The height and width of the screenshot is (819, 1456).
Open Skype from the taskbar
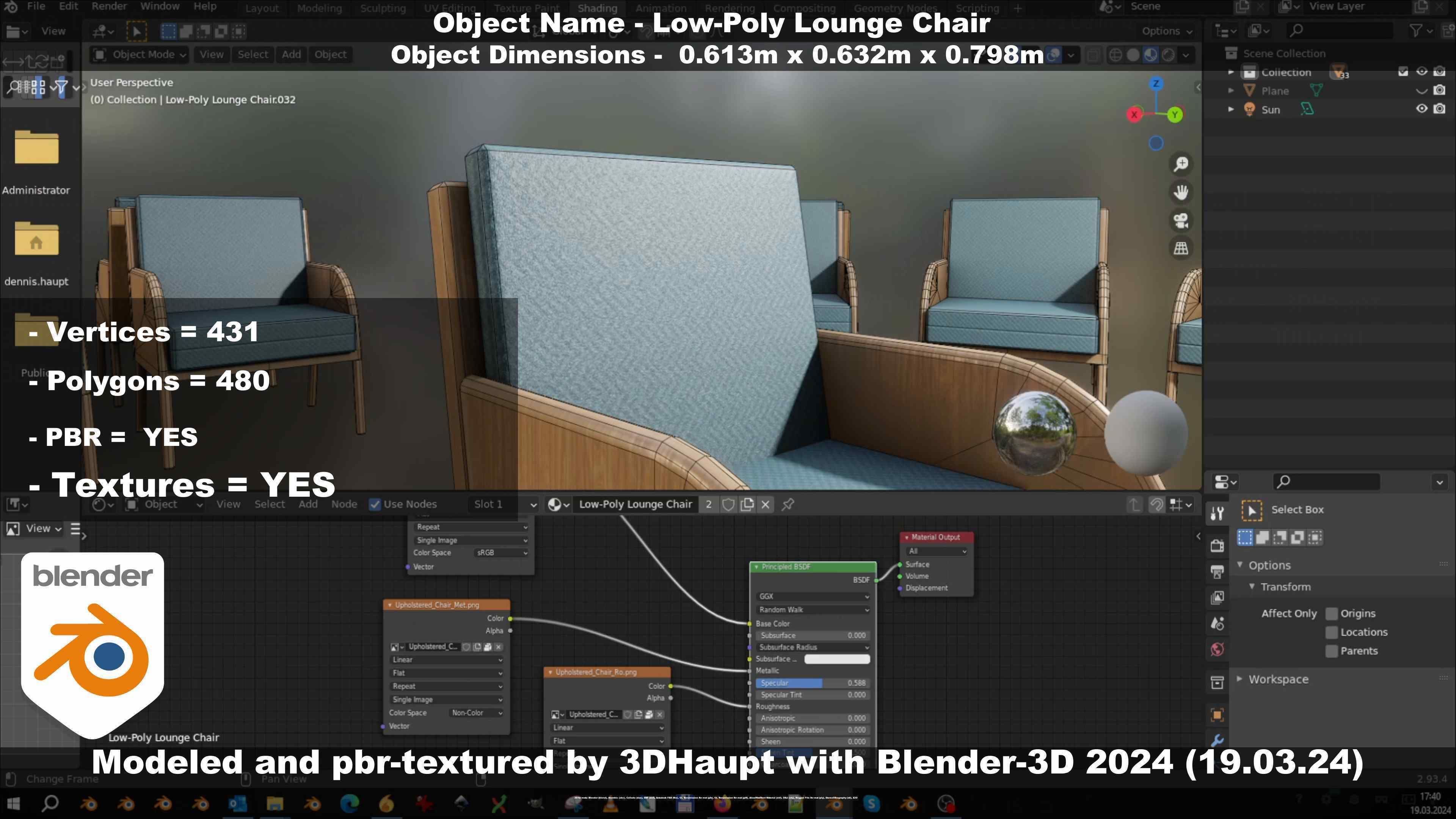click(871, 803)
